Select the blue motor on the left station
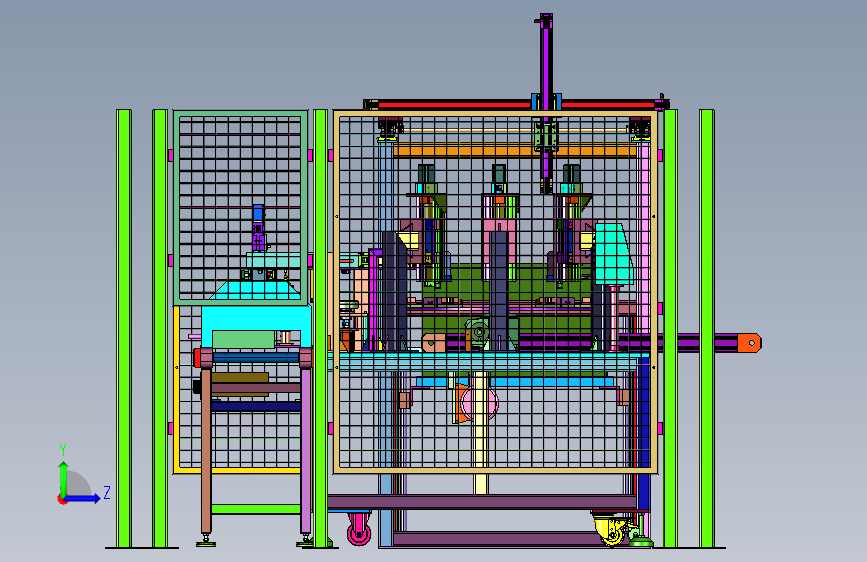Viewport: 867px width, 562px height. [x=258, y=213]
